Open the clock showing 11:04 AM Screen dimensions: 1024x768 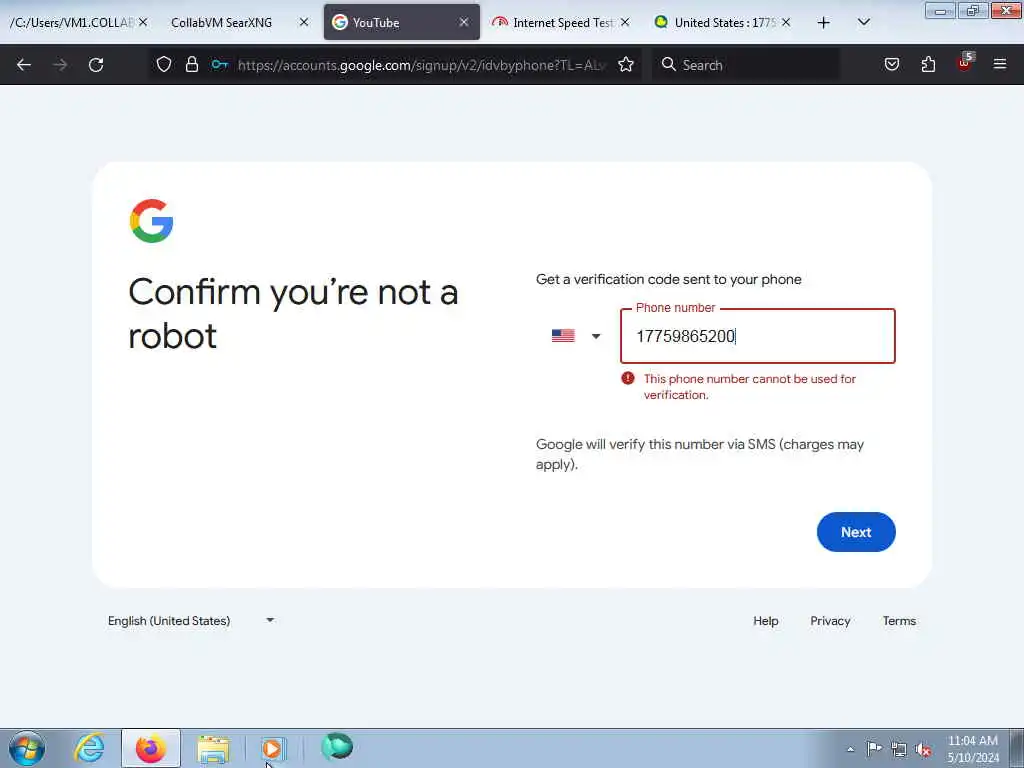pyautogui.click(x=972, y=749)
